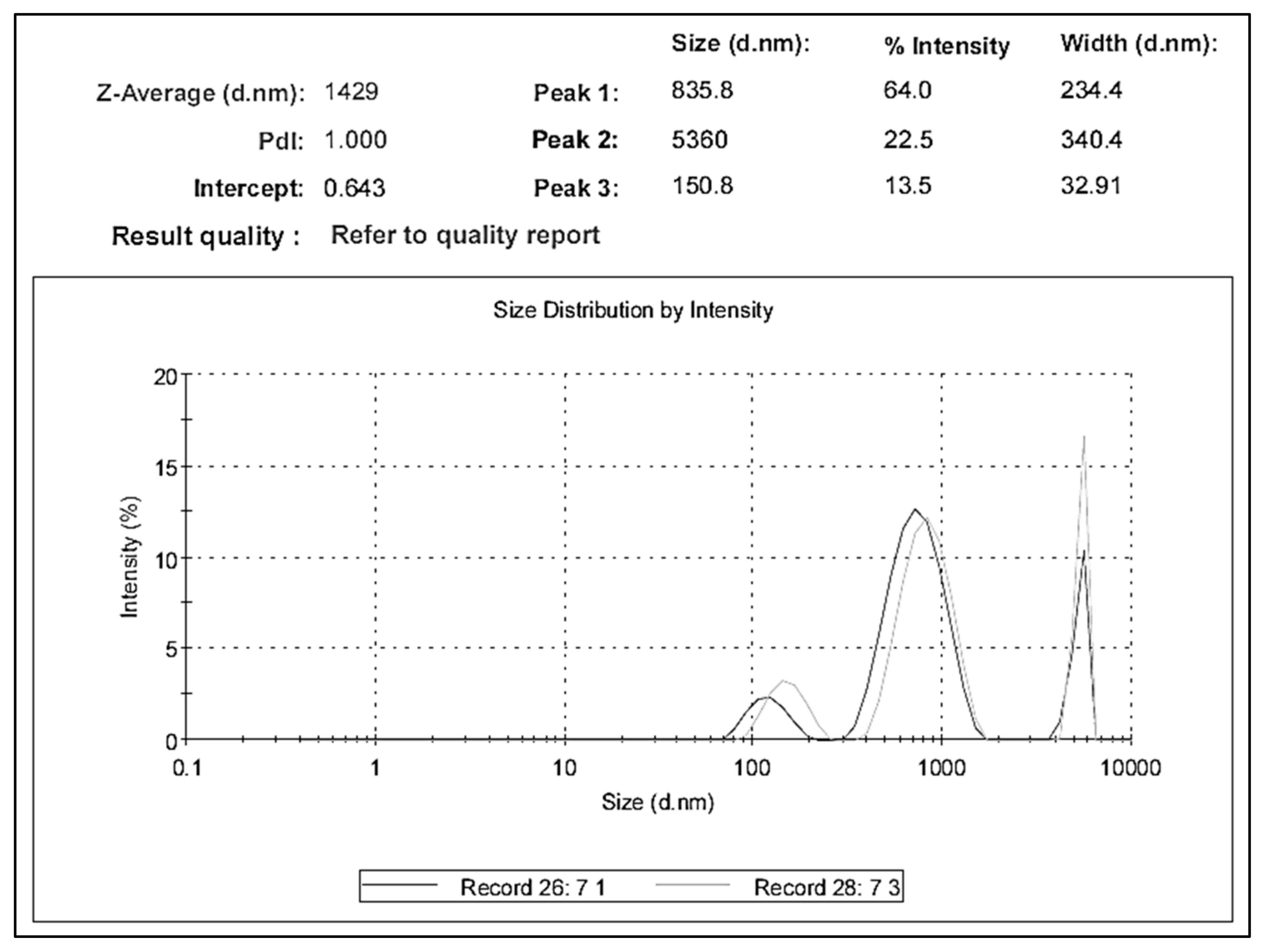
Task: Click the Peak 2 row label
Action: [x=575, y=140]
